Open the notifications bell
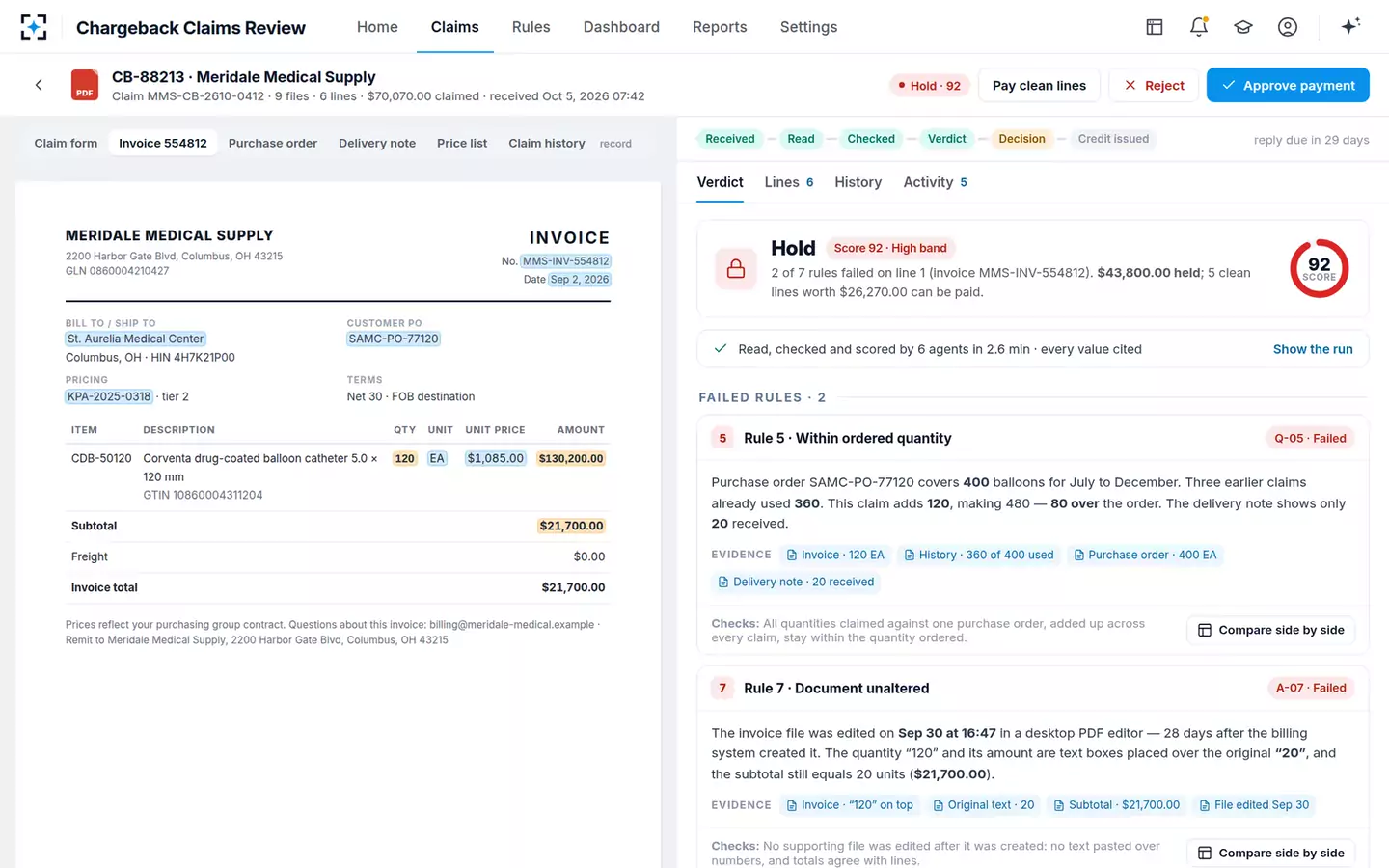The width and height of the screenshot is (1389, 868). (x=1199, y=27)
